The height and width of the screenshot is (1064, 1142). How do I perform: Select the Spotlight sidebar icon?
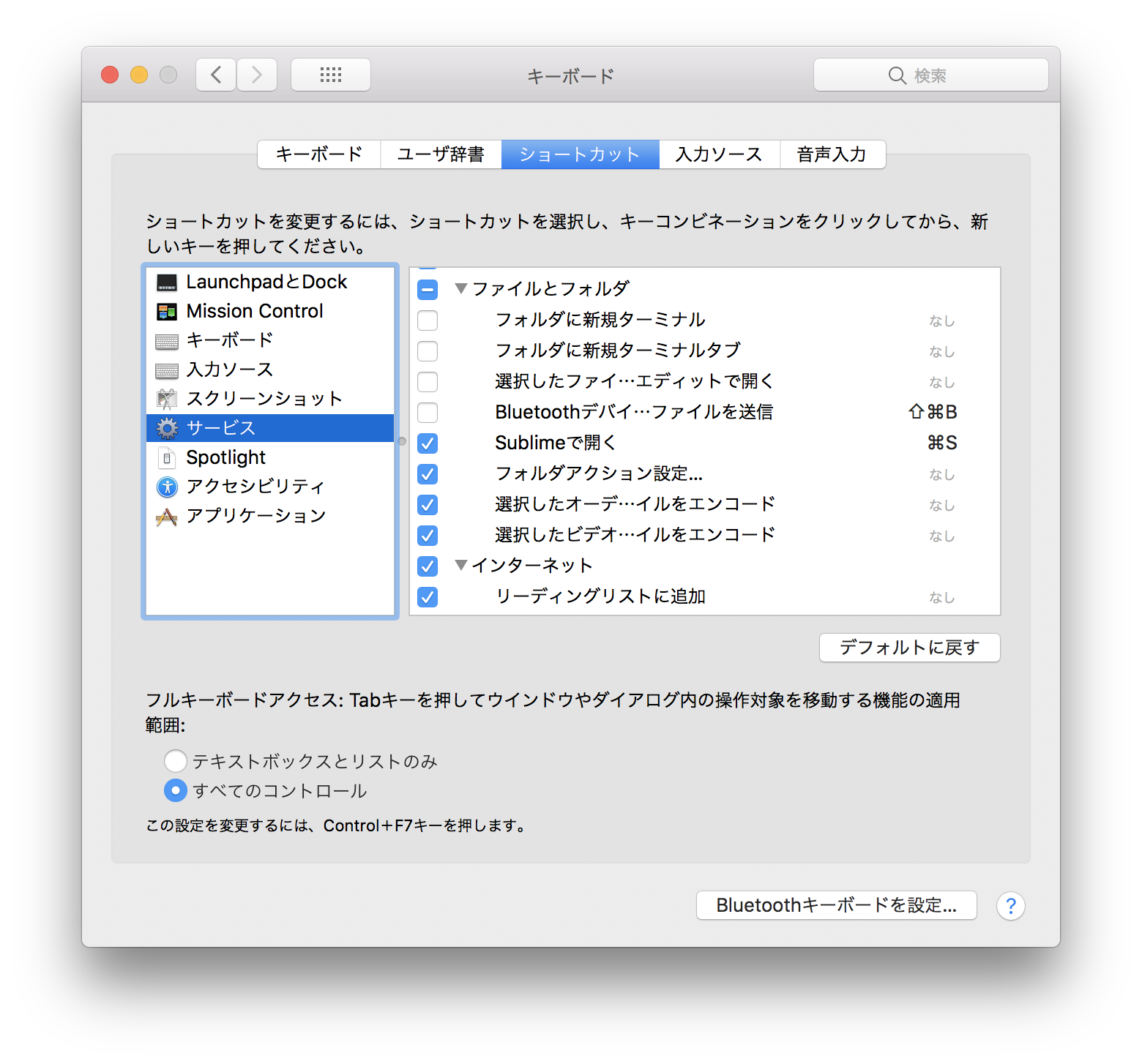tap(167, 457)
